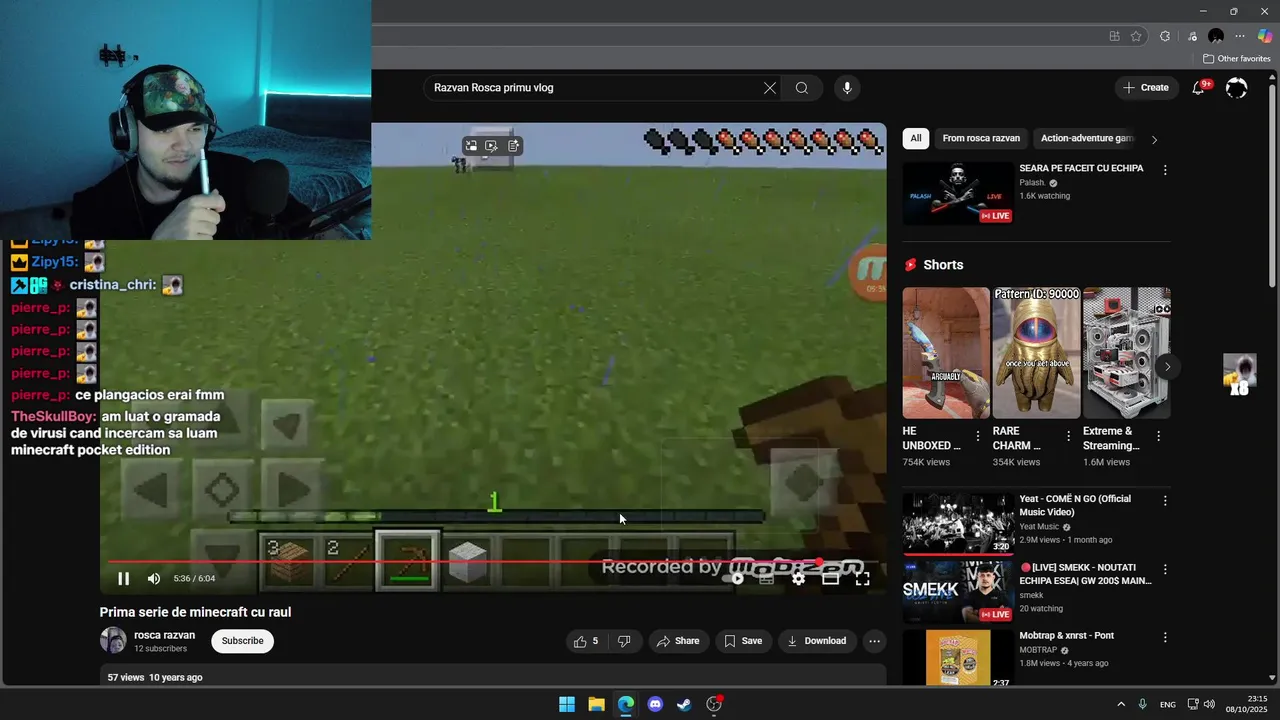The height and width of the screenshot is (720, 1280).
Task: Open video settings gear icon
Action: [798, 578]
